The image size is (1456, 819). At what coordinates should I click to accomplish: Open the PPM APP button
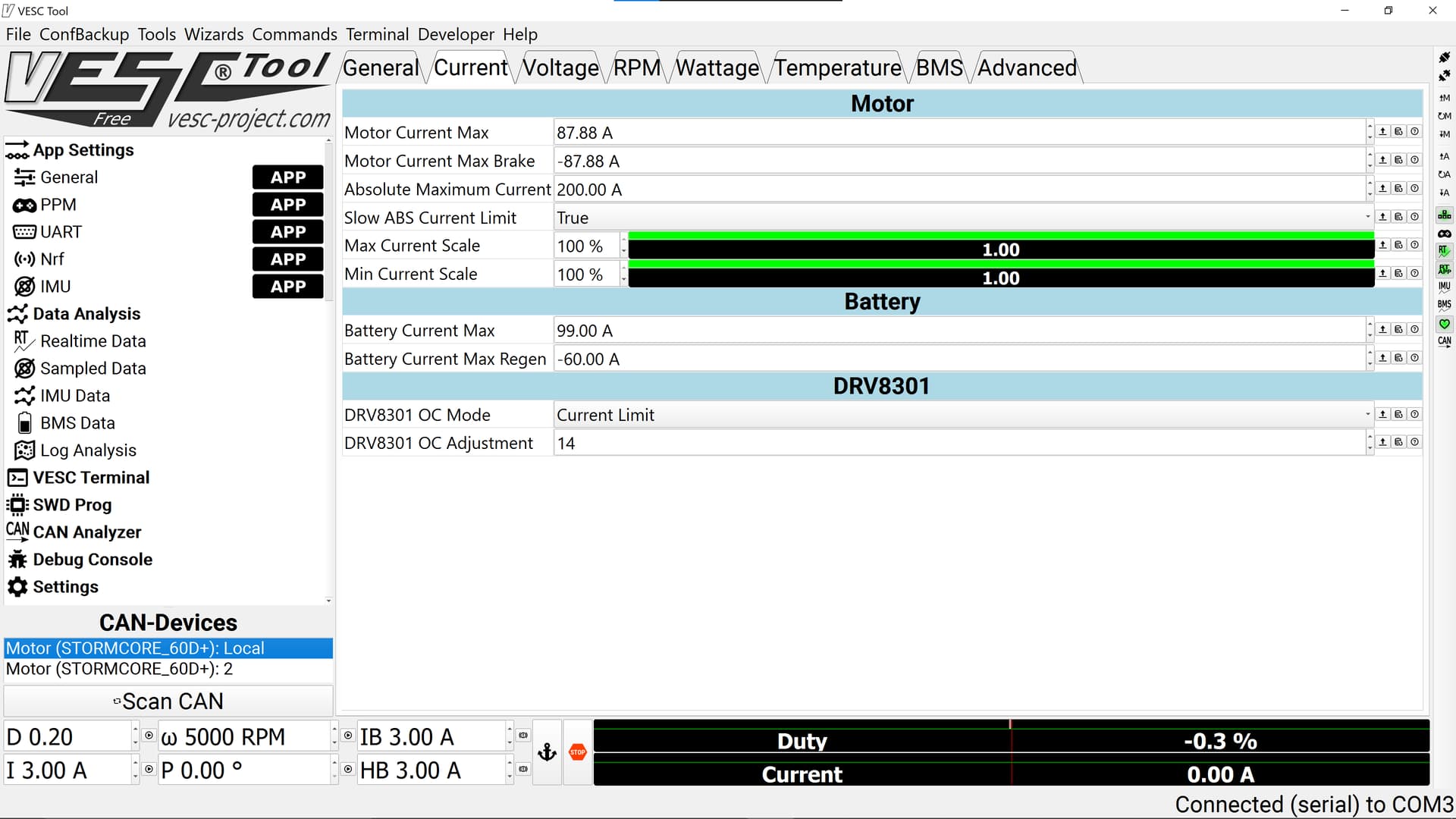[x=287, y=205]
